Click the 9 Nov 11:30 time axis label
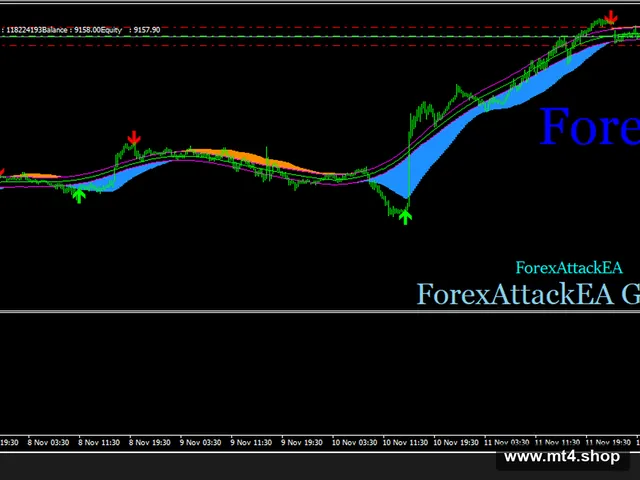640x480 pixels. [x=251, y=442]
